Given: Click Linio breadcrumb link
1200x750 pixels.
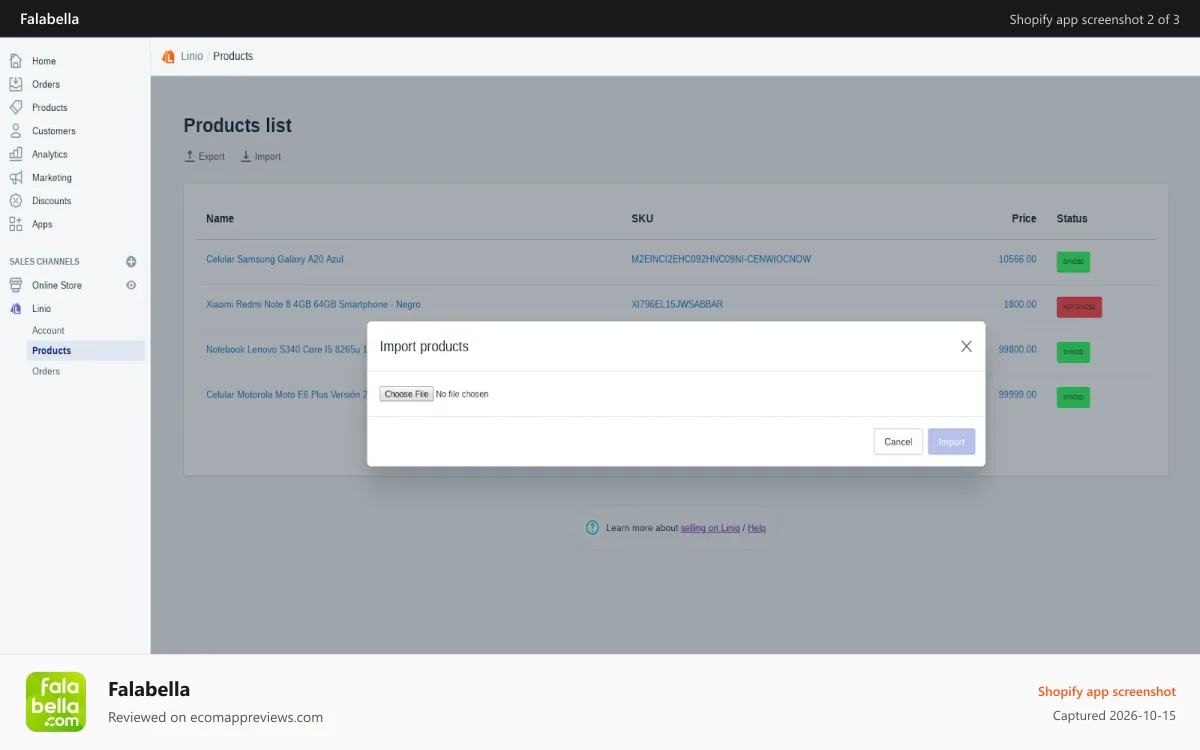Looking at the screenshot, I should (192, 56).
